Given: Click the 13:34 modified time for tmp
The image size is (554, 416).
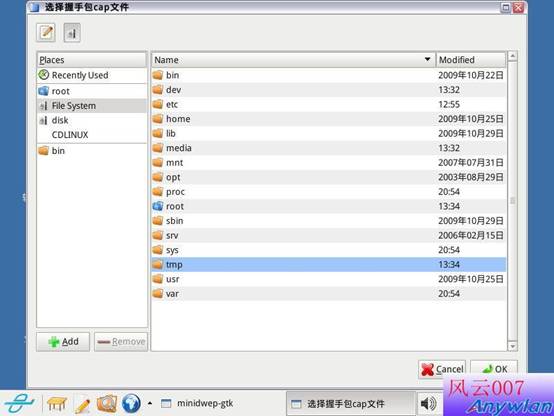Looking at the screenshot, I should [x=449, y=264].
